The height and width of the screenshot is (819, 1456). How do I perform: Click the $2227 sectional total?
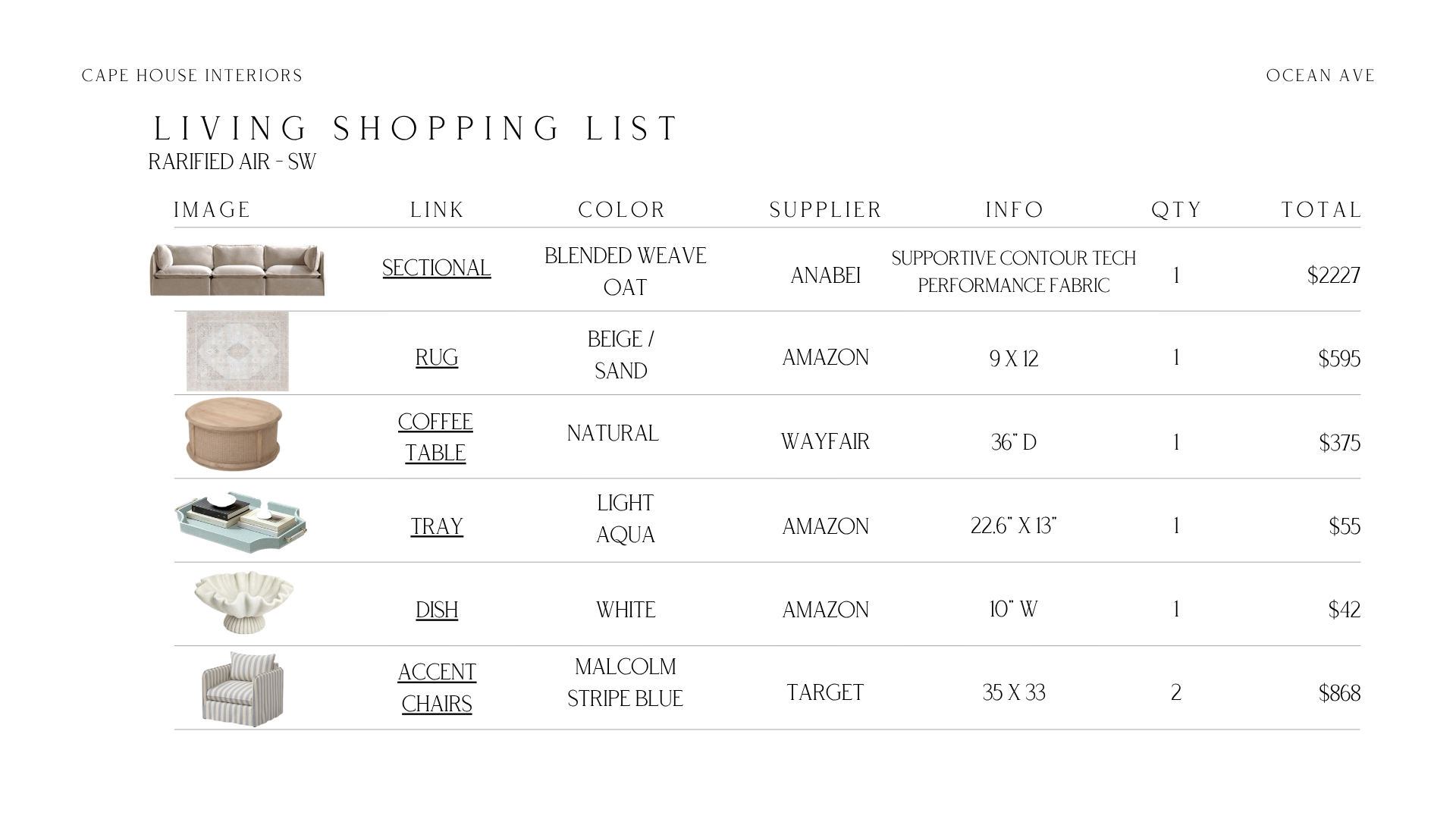(x=1334, y=275)
